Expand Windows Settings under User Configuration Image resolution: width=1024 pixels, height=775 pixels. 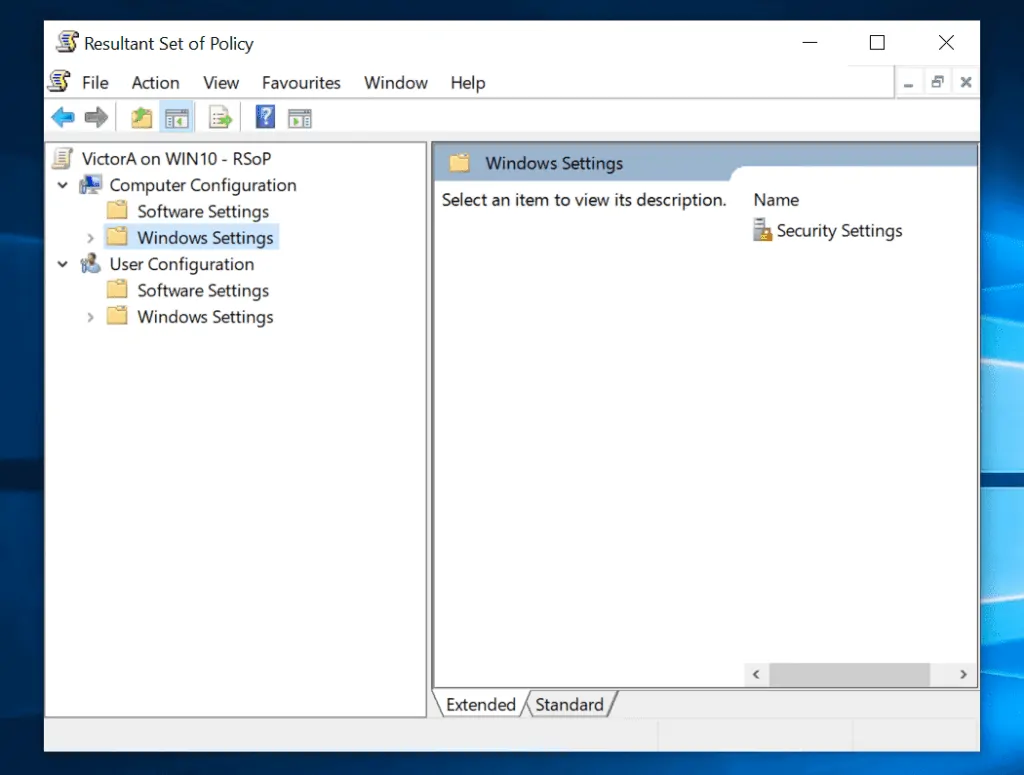click(90, 317)
